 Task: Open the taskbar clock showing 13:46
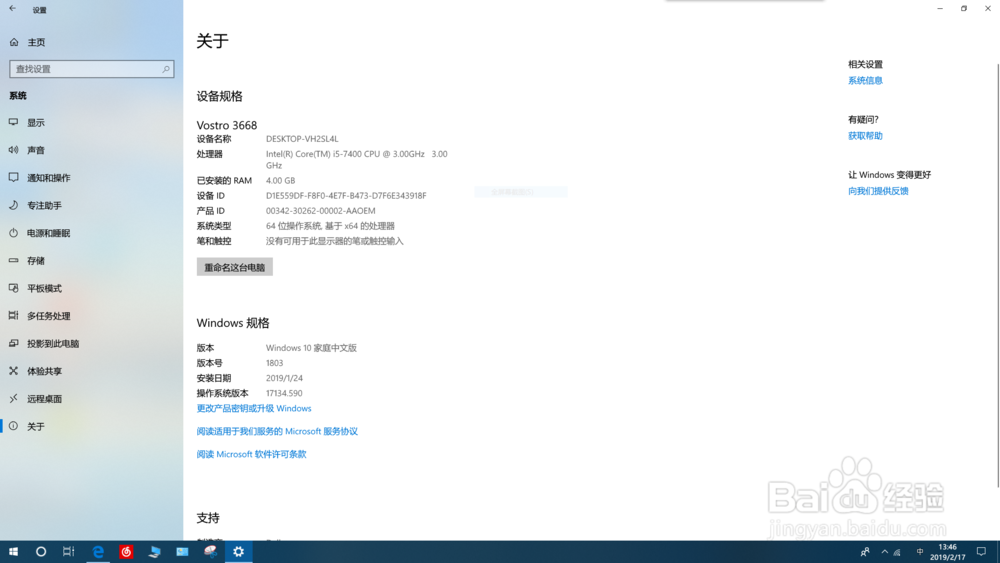pyautogui.click(x=948, y=552)
